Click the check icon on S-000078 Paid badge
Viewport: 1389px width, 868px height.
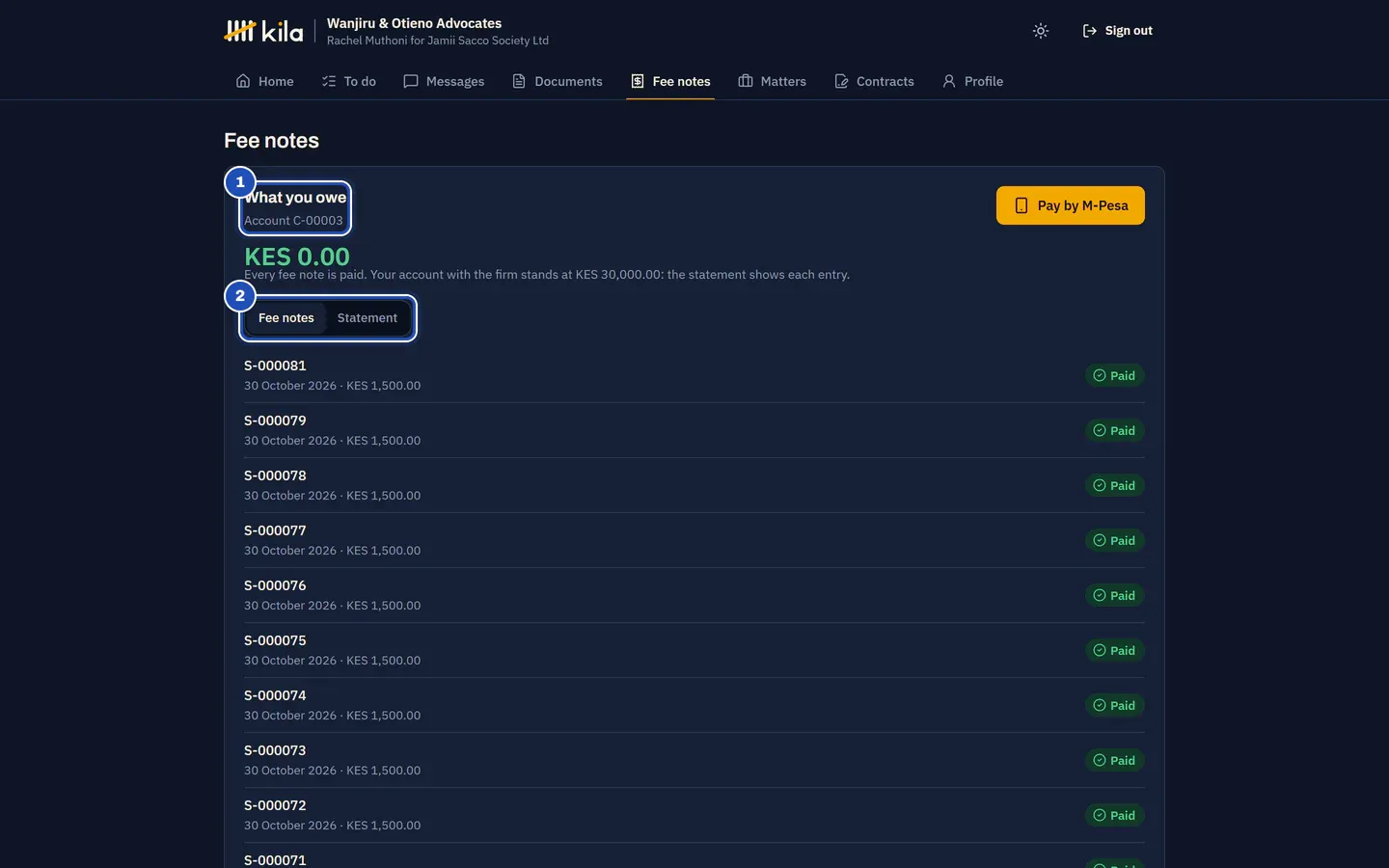1100,485
